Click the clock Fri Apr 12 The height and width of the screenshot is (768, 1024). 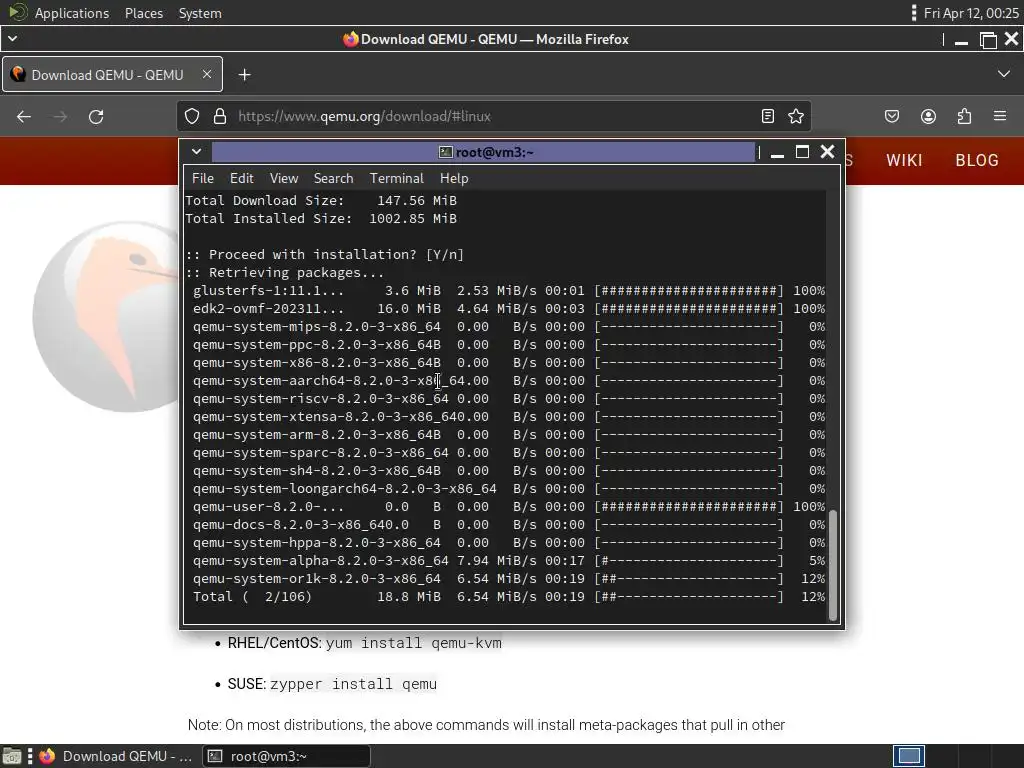971,13
